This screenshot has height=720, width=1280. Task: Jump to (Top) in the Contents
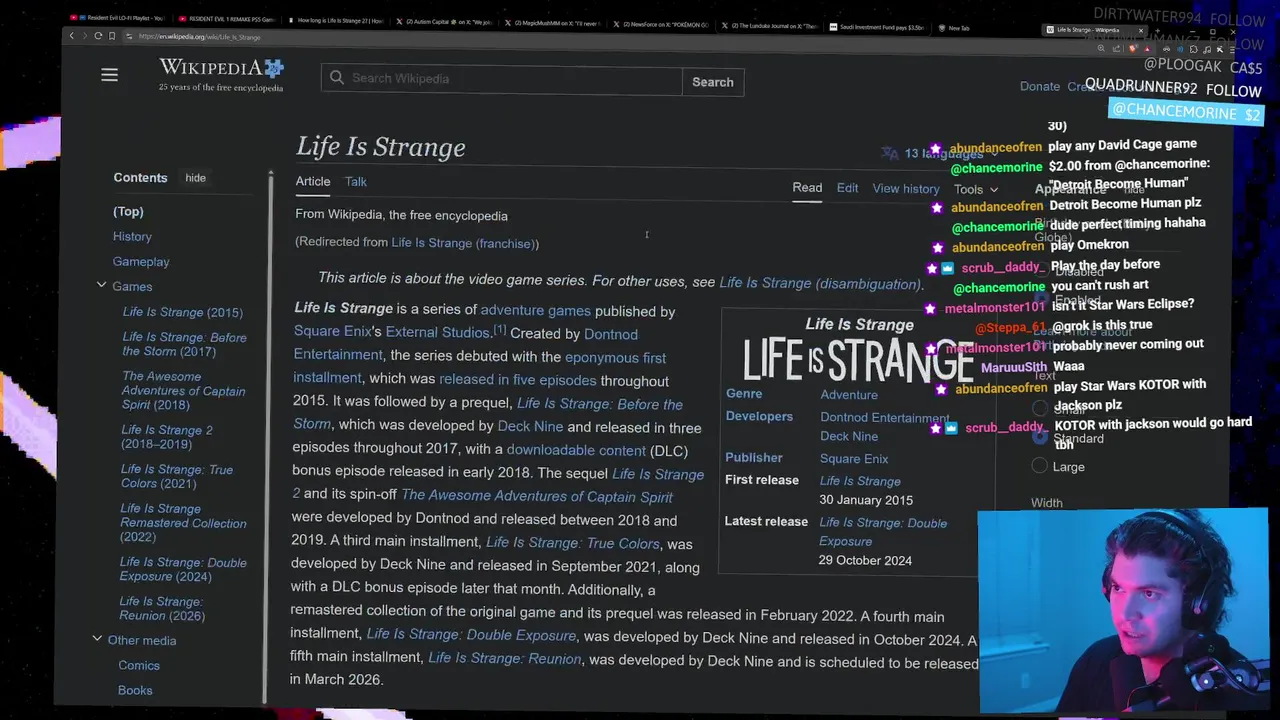tap(128, 211)
